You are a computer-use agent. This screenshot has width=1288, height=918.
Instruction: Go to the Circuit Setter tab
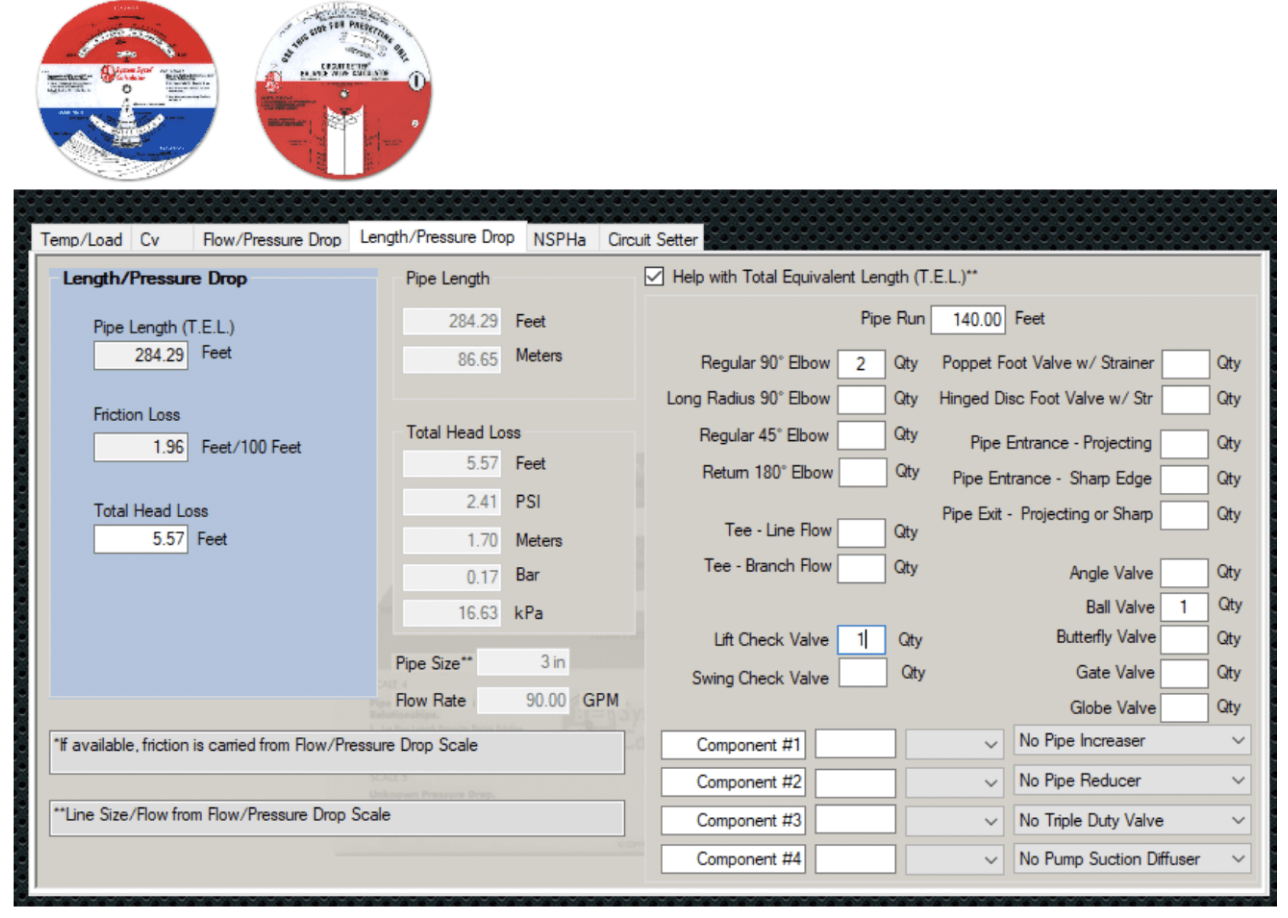coord(652,239)
